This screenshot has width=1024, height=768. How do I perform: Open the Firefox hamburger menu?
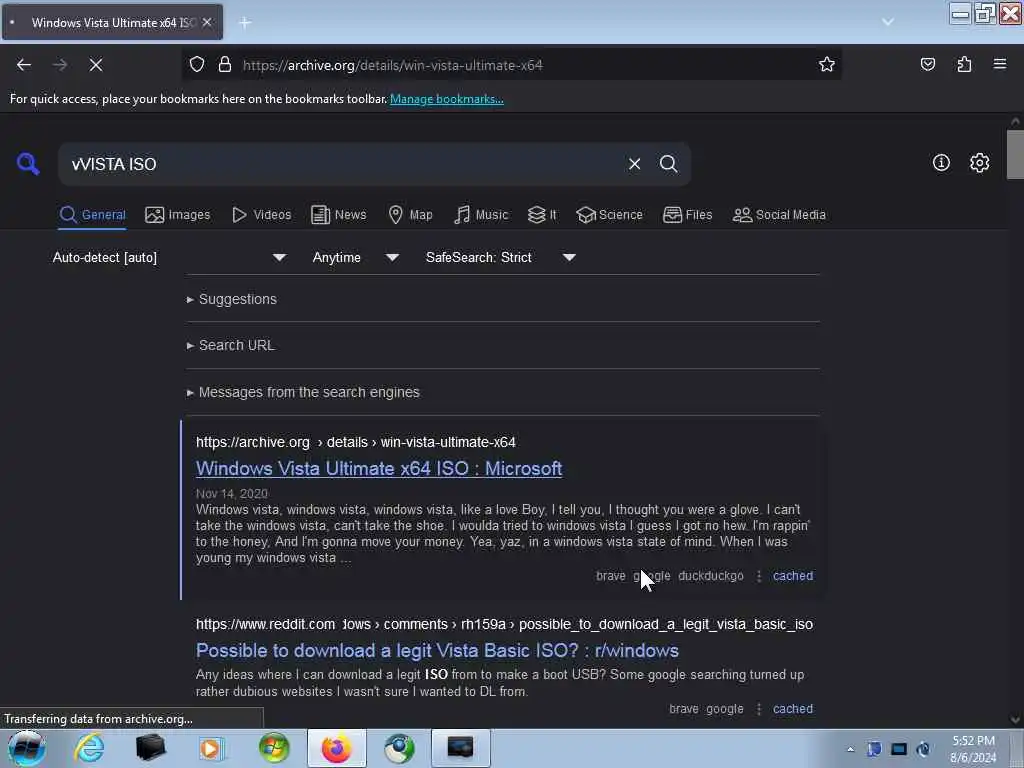(x=999, y=65)
